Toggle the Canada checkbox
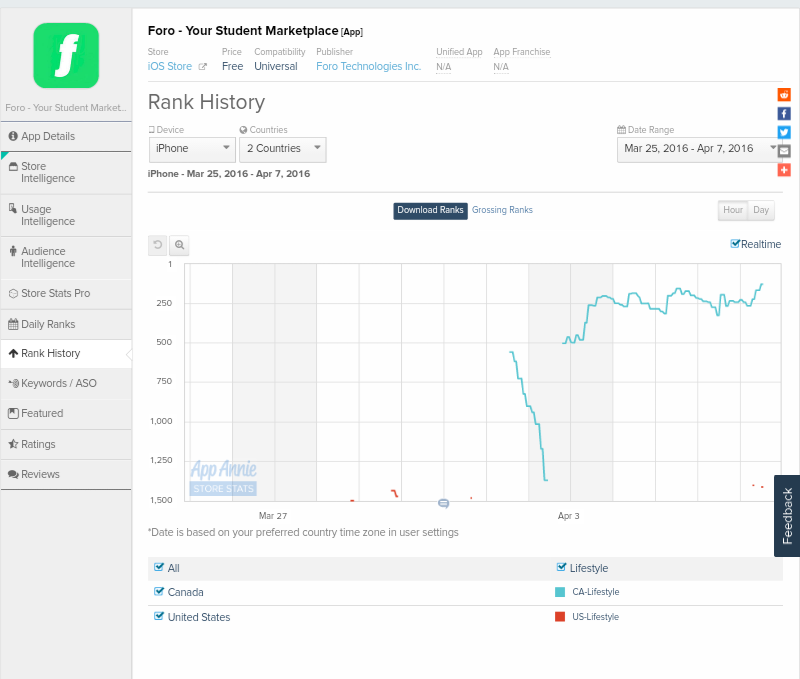Viewport: 800px width, 679px height. coord(159,591)
